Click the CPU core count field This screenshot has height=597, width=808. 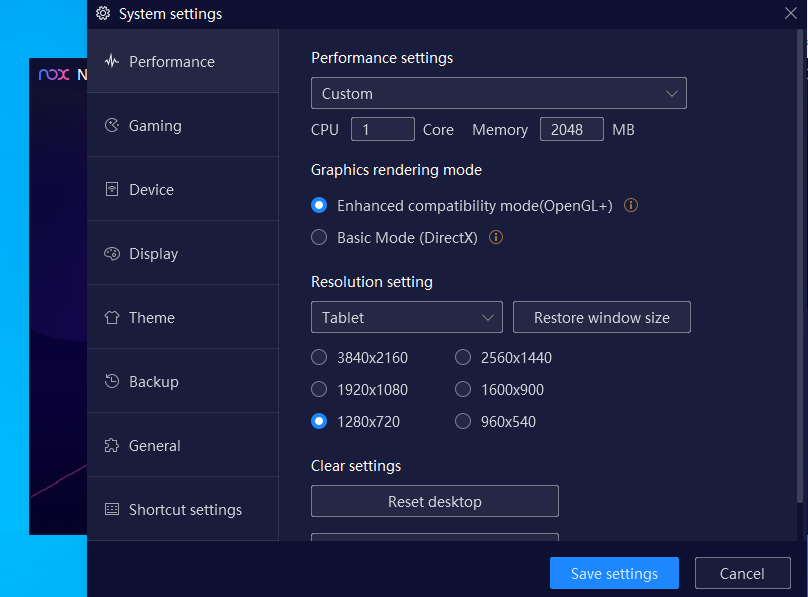point(382,129)
